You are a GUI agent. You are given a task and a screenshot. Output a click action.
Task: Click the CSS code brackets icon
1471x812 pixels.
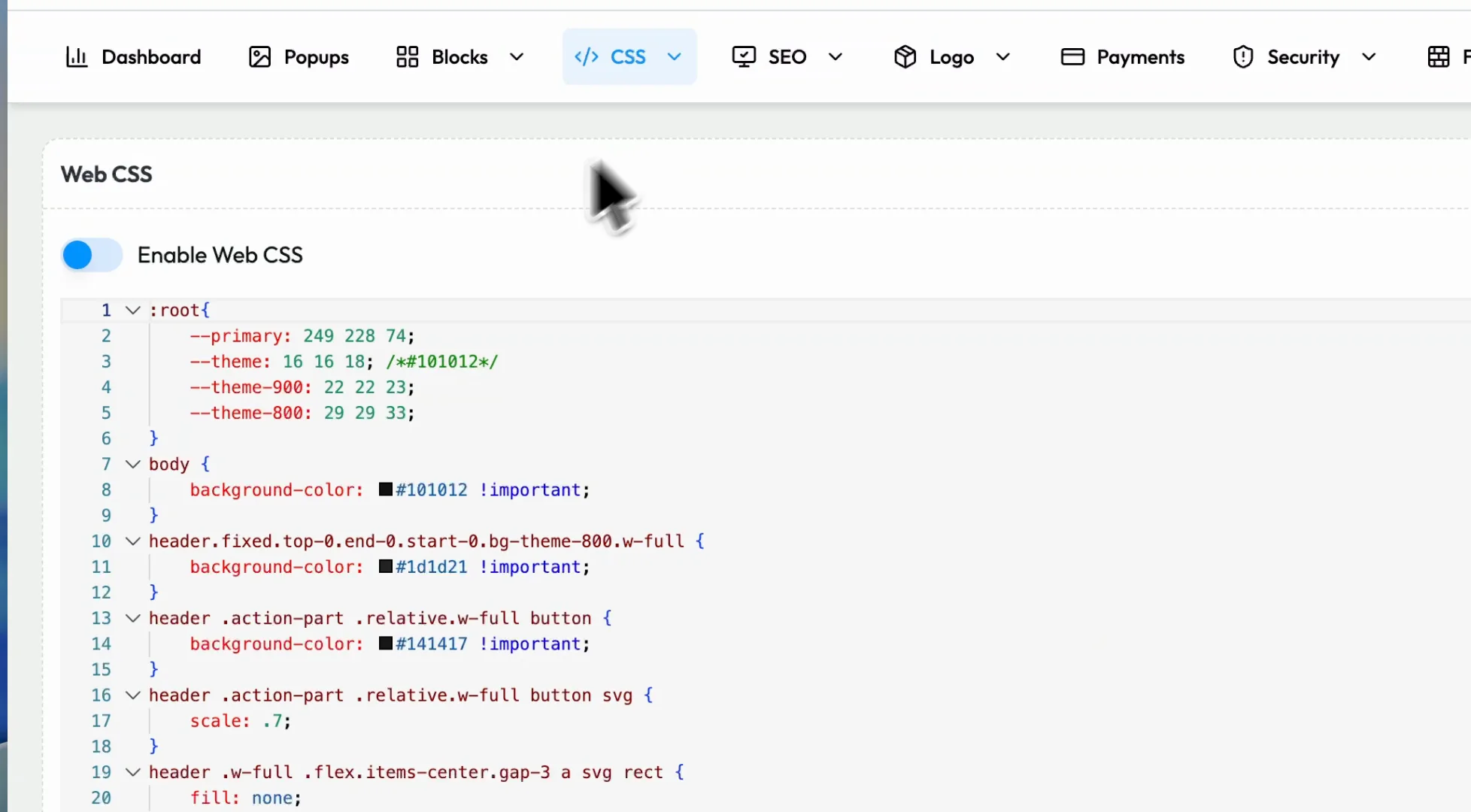point(586,57)
